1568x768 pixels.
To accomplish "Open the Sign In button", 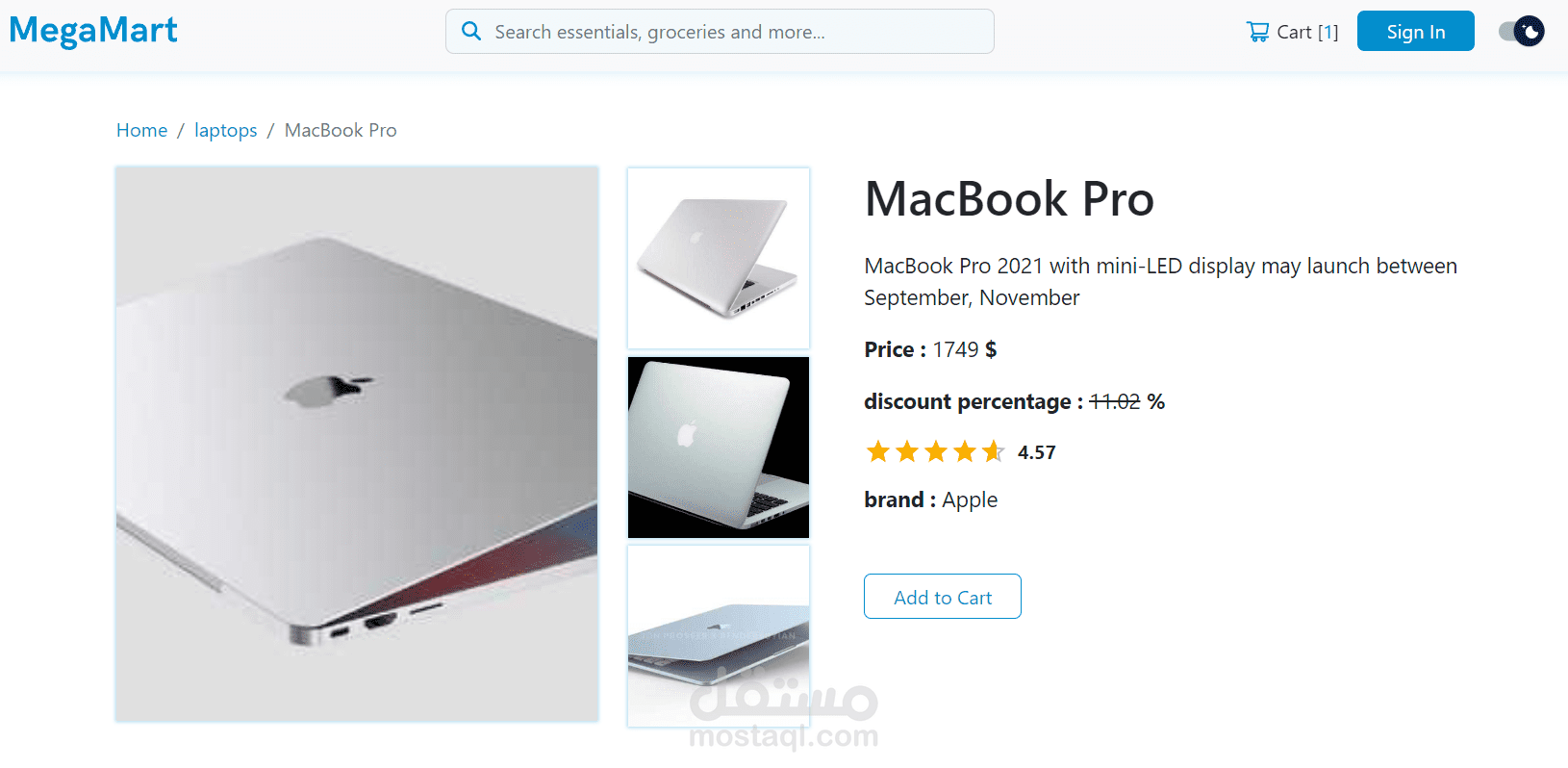I will 1415,31.
